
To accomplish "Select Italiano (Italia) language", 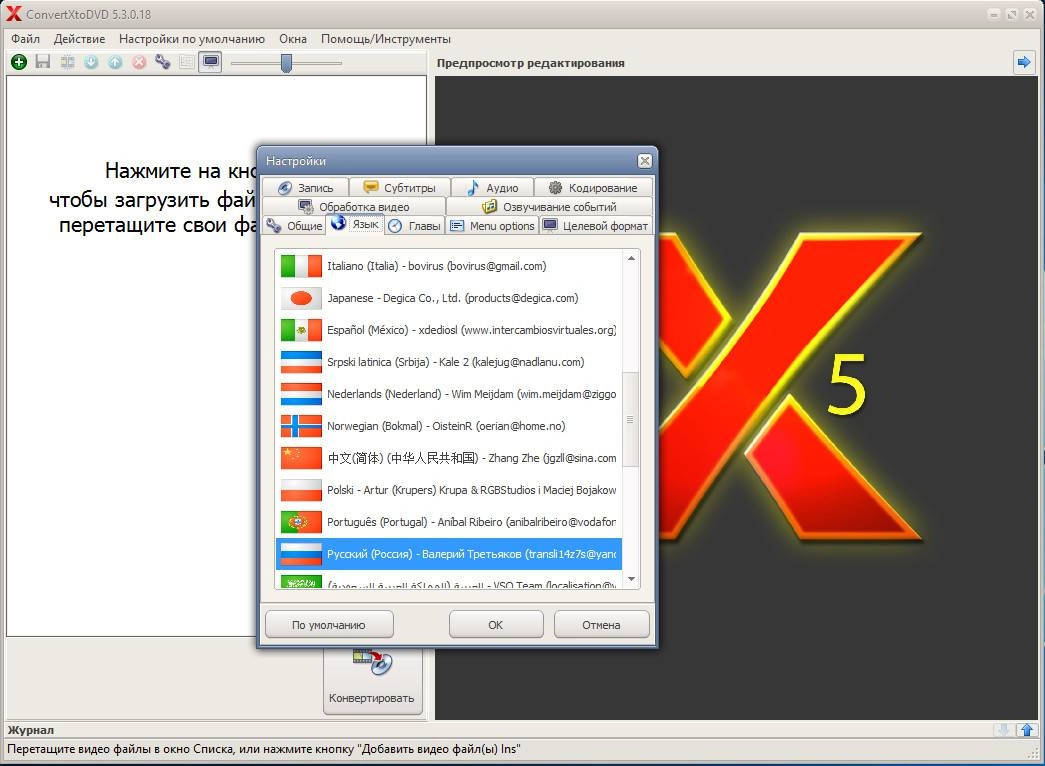I will (x=449, y=266).
